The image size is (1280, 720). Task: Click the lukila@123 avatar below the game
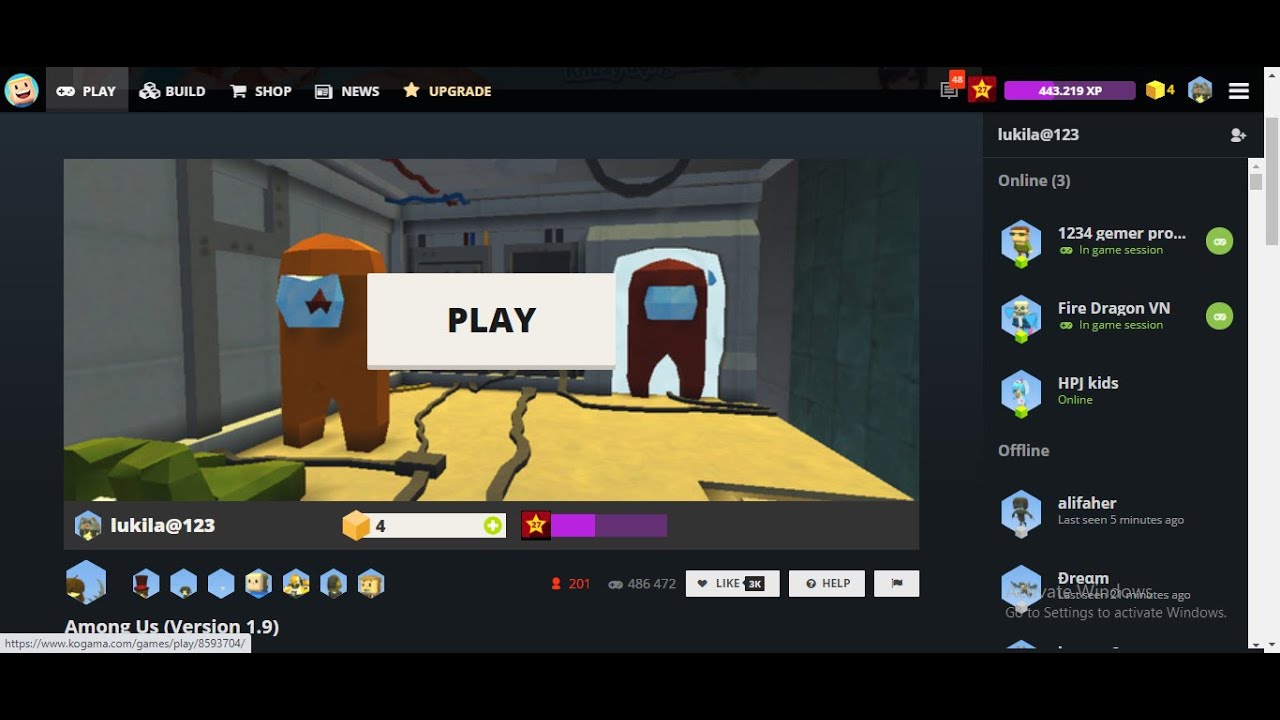click(88, 525)
